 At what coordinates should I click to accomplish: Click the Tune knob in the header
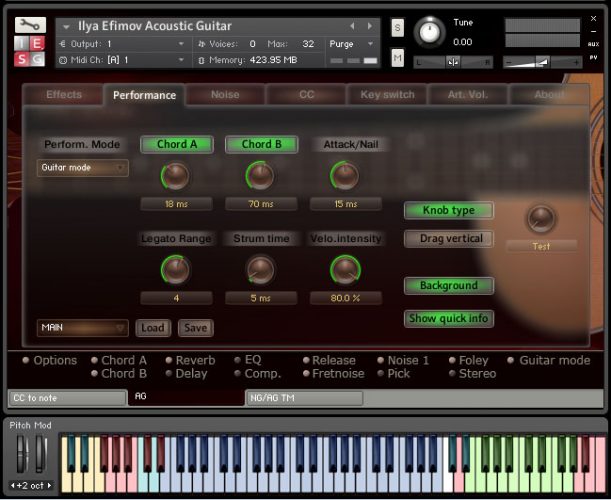pos(429,32)
